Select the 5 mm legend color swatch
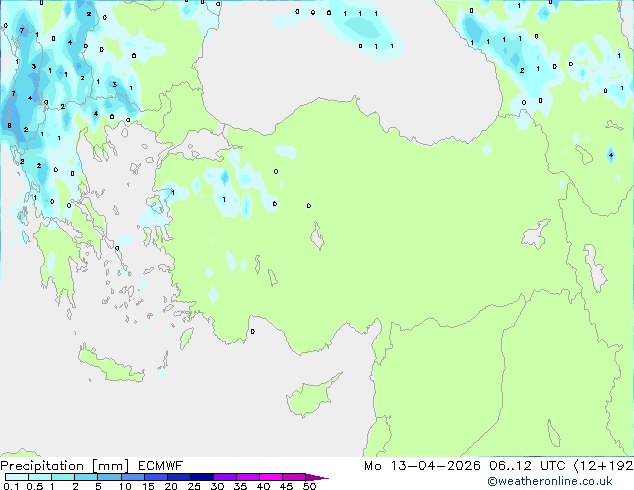Screen dimensions: 634x490 coord(109,477)
